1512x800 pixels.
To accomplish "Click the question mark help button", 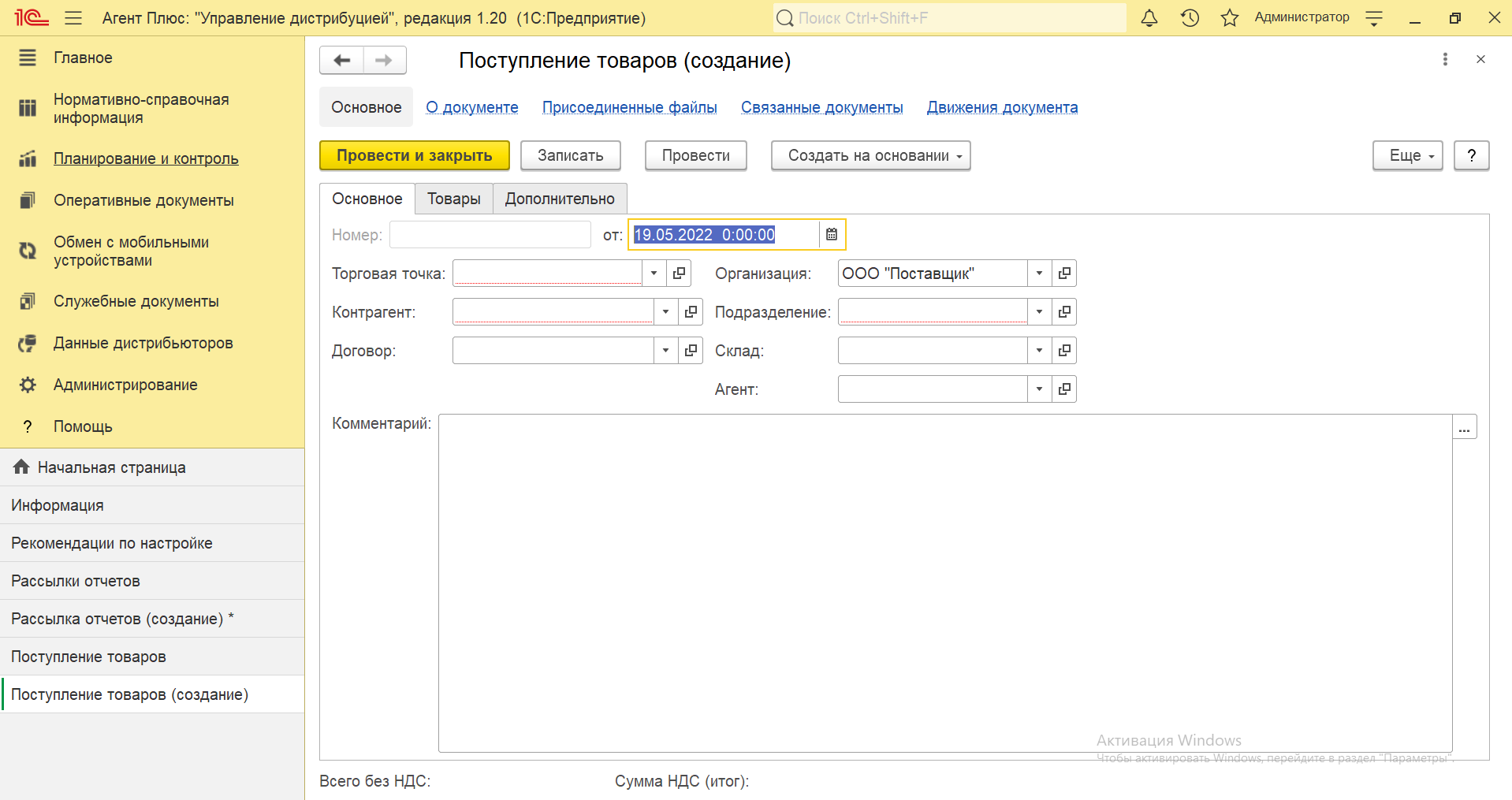I will (x=1472, y=155).
